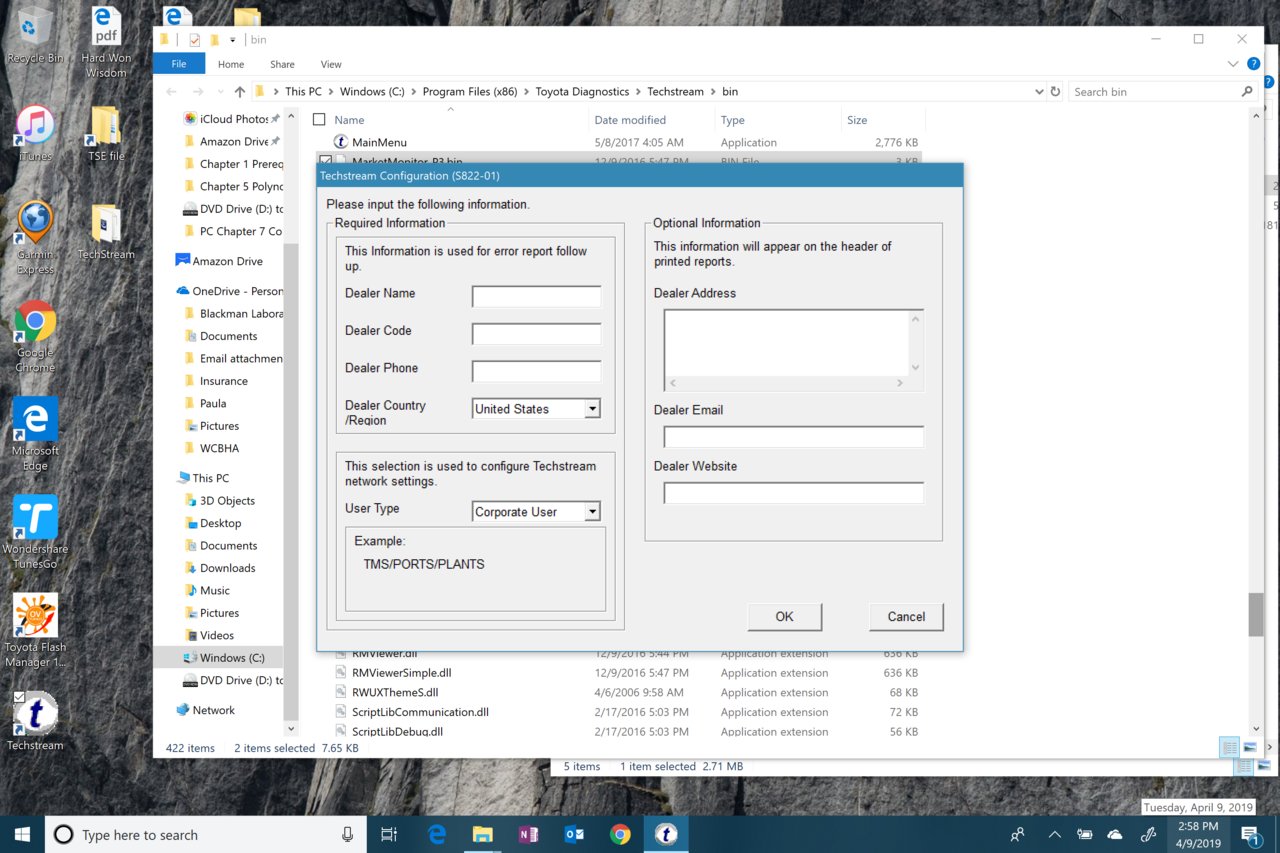Expand address bar history dropdown
The height and width of the screenshot is (853, 1280).
pos(1038,91)
